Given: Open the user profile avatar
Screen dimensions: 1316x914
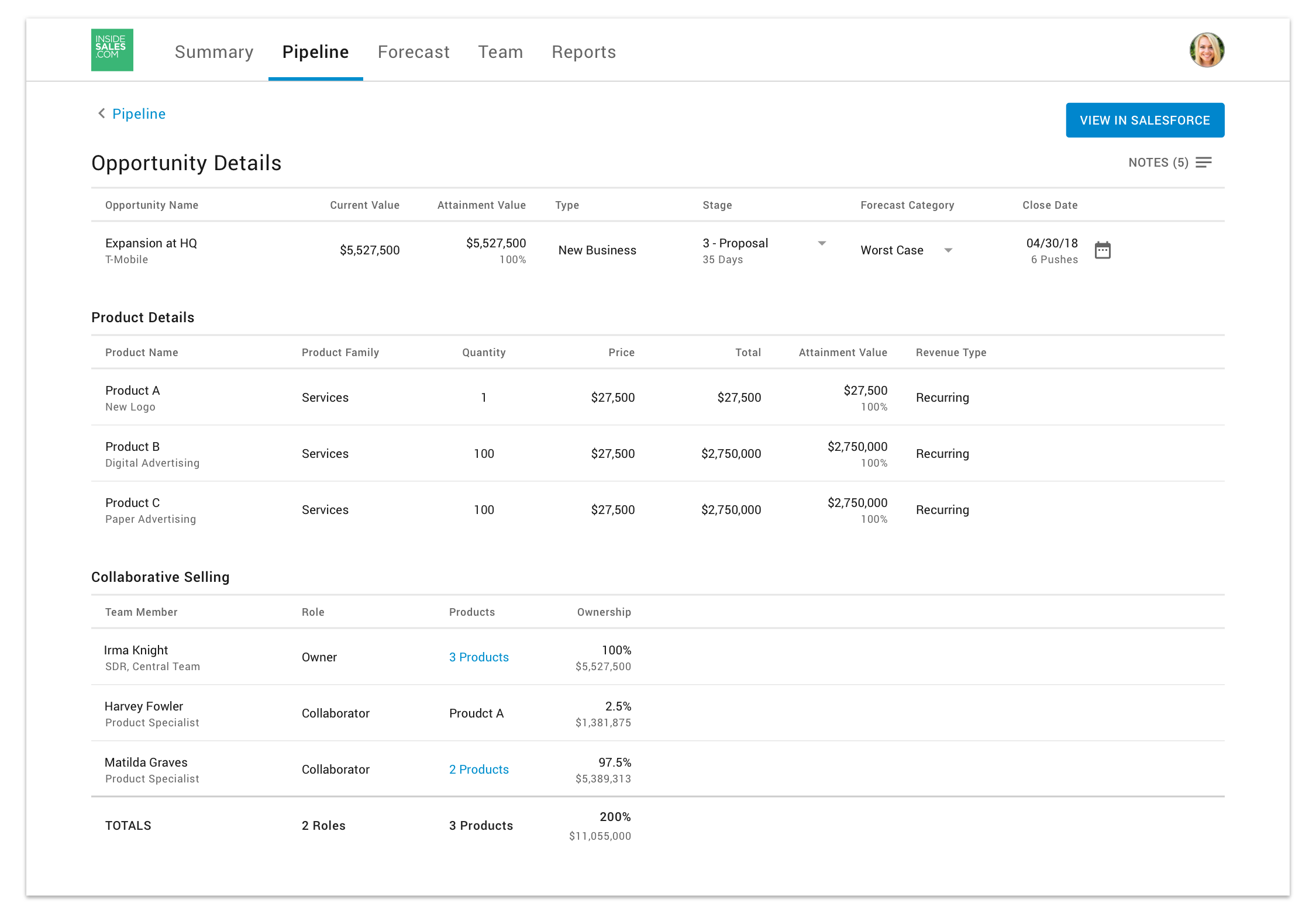Looking at the screenshot, I should click(x=1206, y=50).
